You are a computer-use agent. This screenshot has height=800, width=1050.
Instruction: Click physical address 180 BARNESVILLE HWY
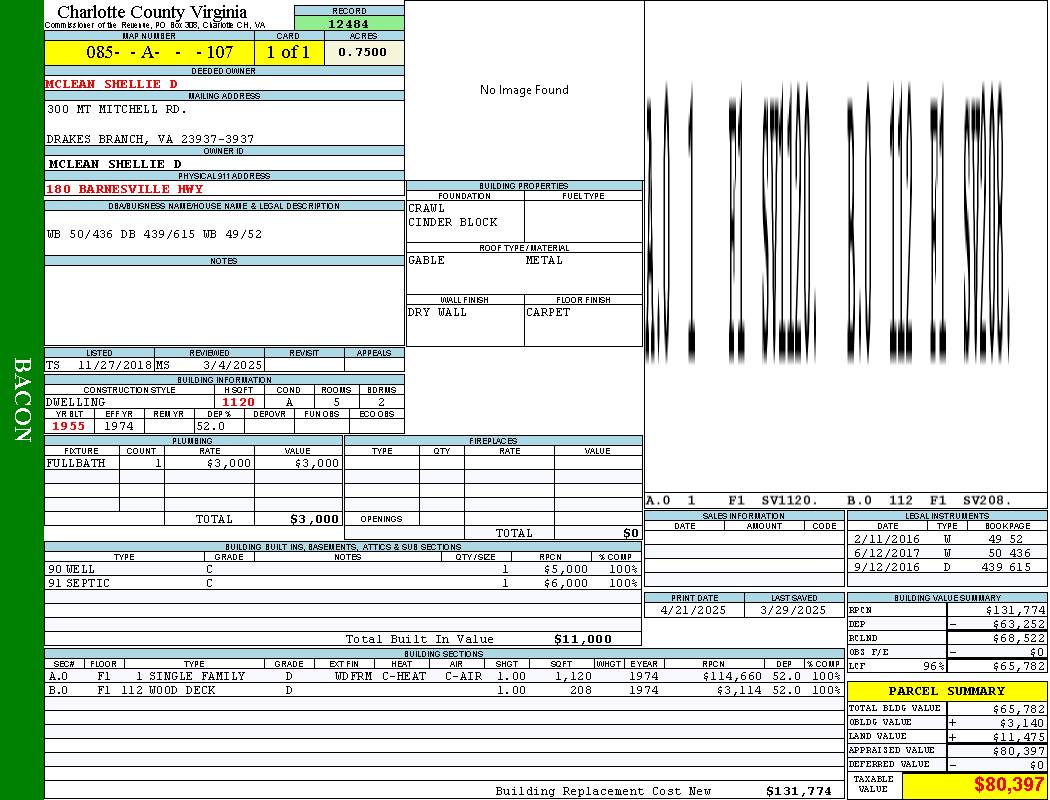point(124,189)
